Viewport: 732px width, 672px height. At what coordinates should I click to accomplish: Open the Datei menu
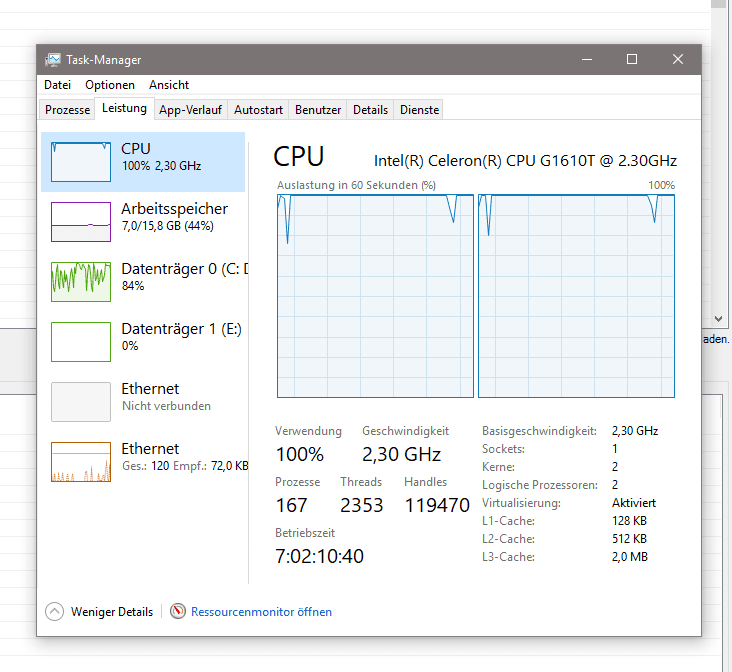click(57, 85)
